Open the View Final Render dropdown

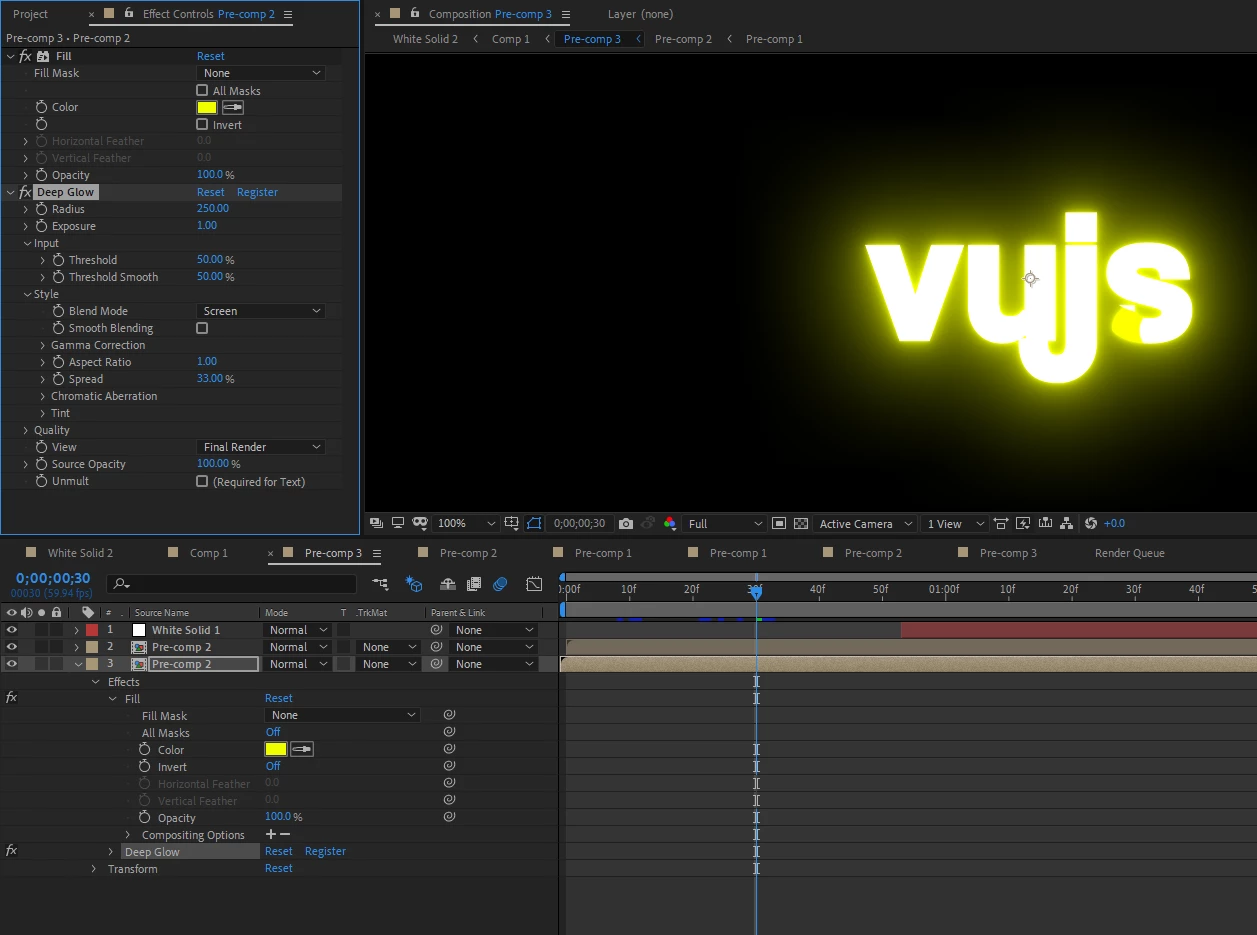261,447
